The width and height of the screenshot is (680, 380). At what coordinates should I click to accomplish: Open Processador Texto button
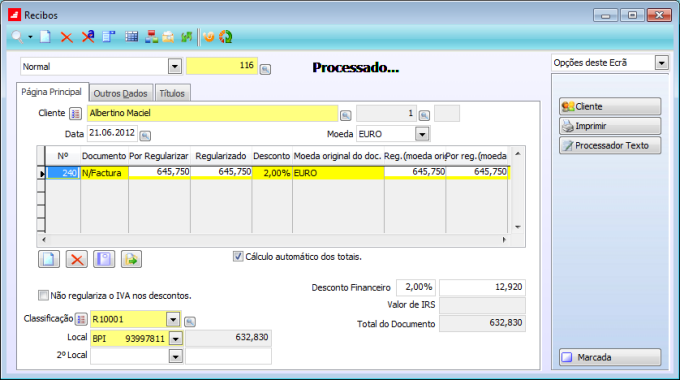[610, 146]
